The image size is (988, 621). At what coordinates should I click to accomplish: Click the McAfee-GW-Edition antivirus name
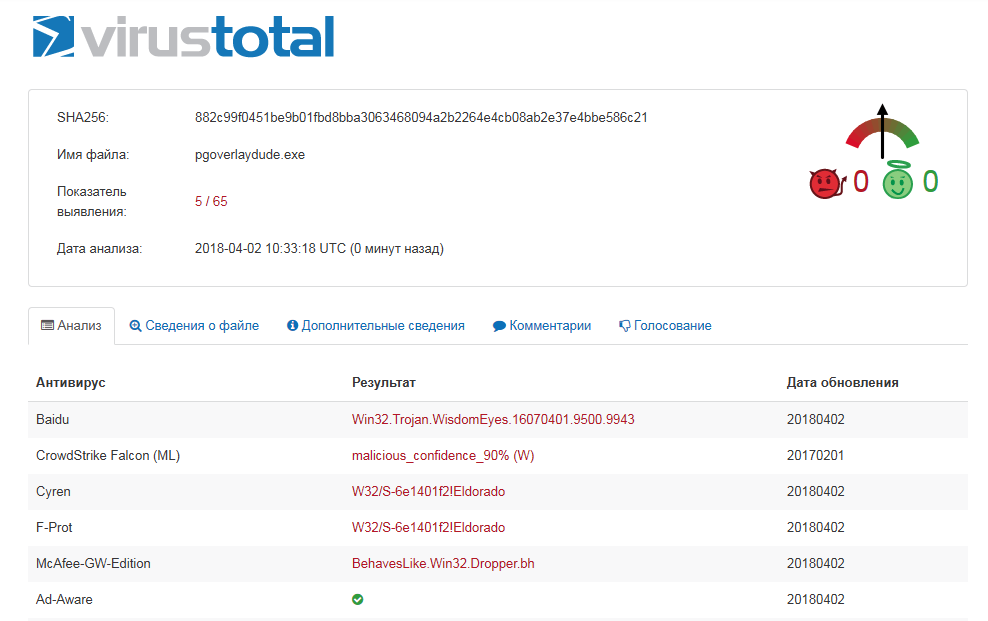(93, 563)
